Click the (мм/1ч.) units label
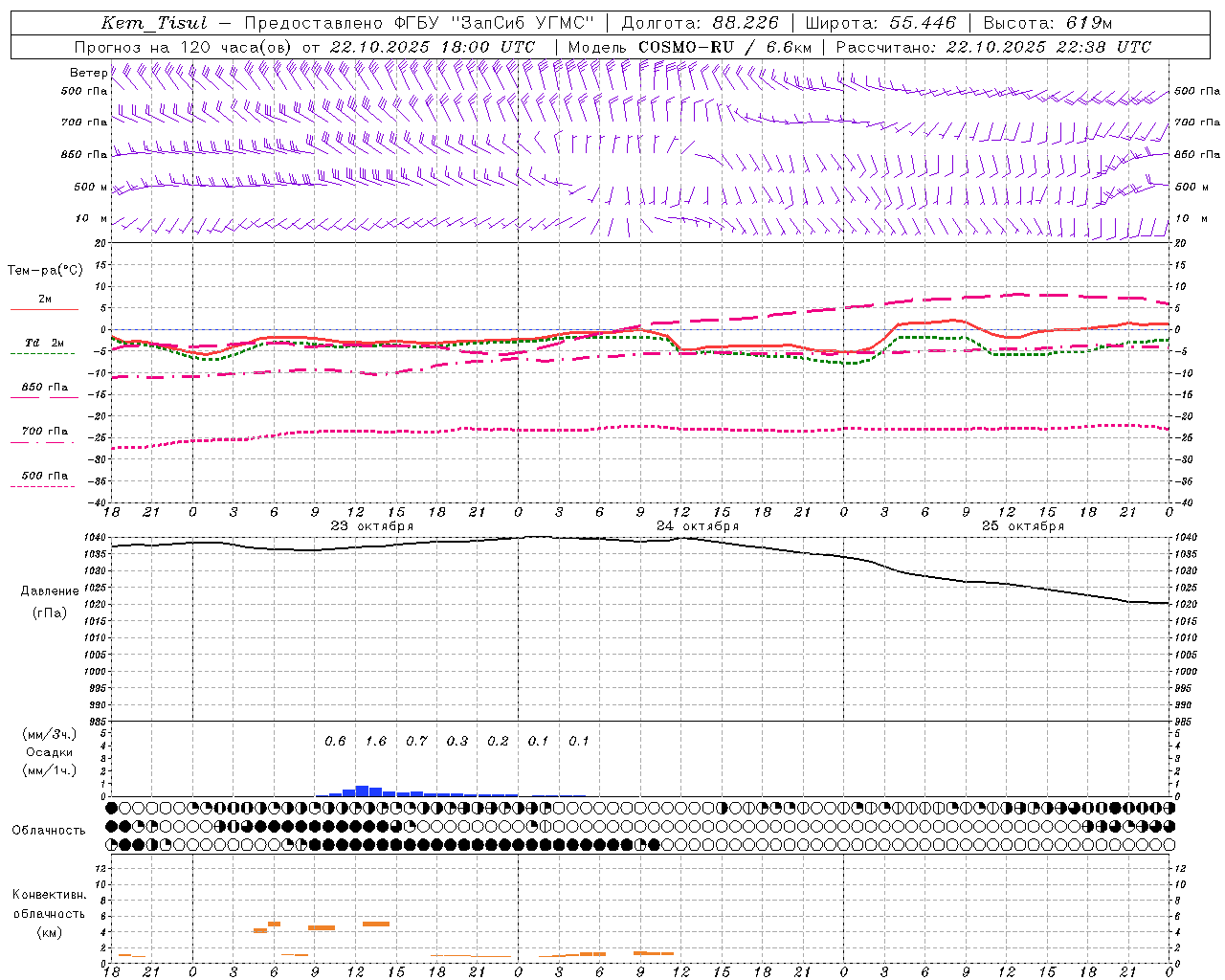Screen dimensions: 1225x980 (50, 770)
